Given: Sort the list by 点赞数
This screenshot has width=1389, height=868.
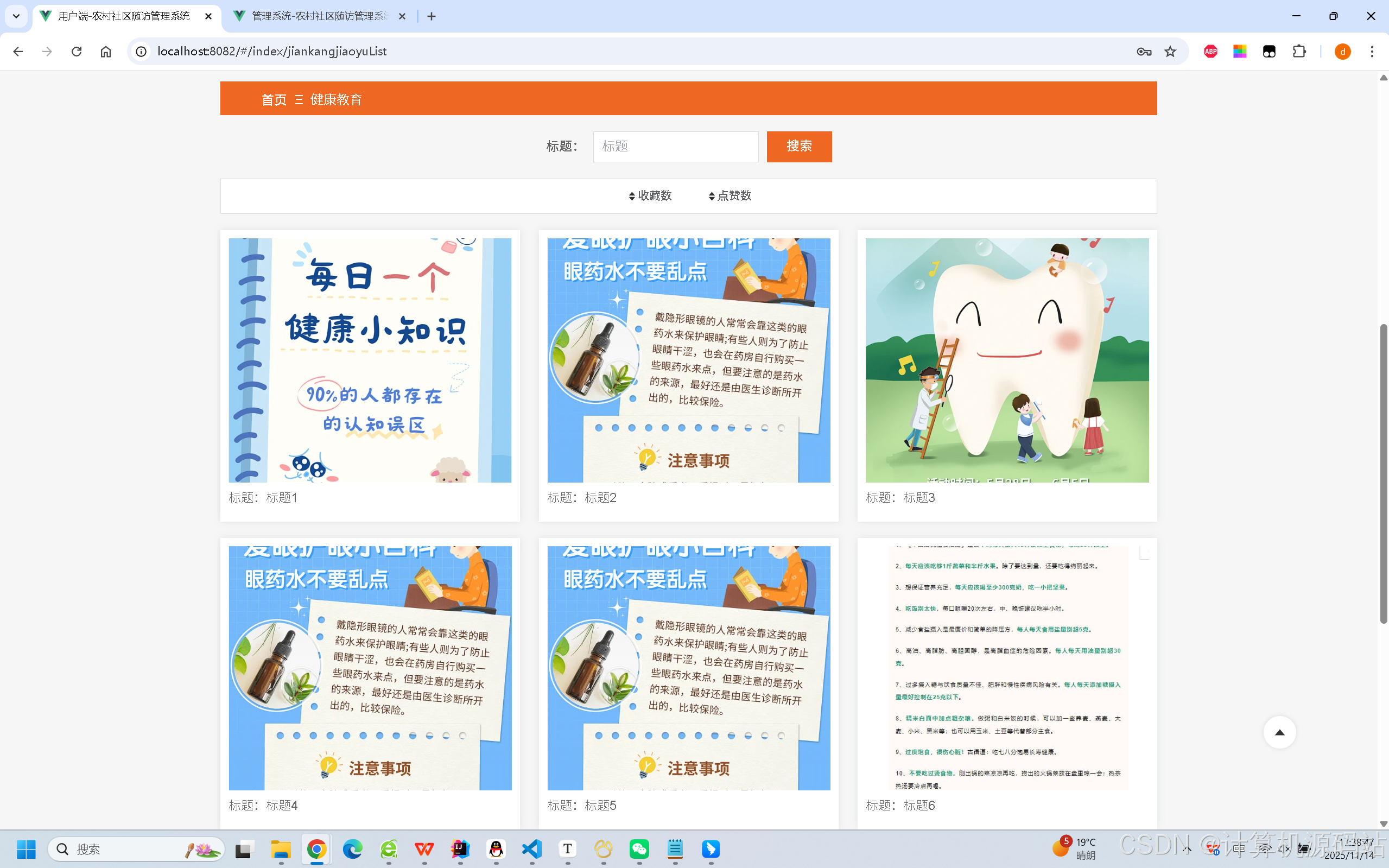Looking at the screenshot, I should (x=730, y=196).
